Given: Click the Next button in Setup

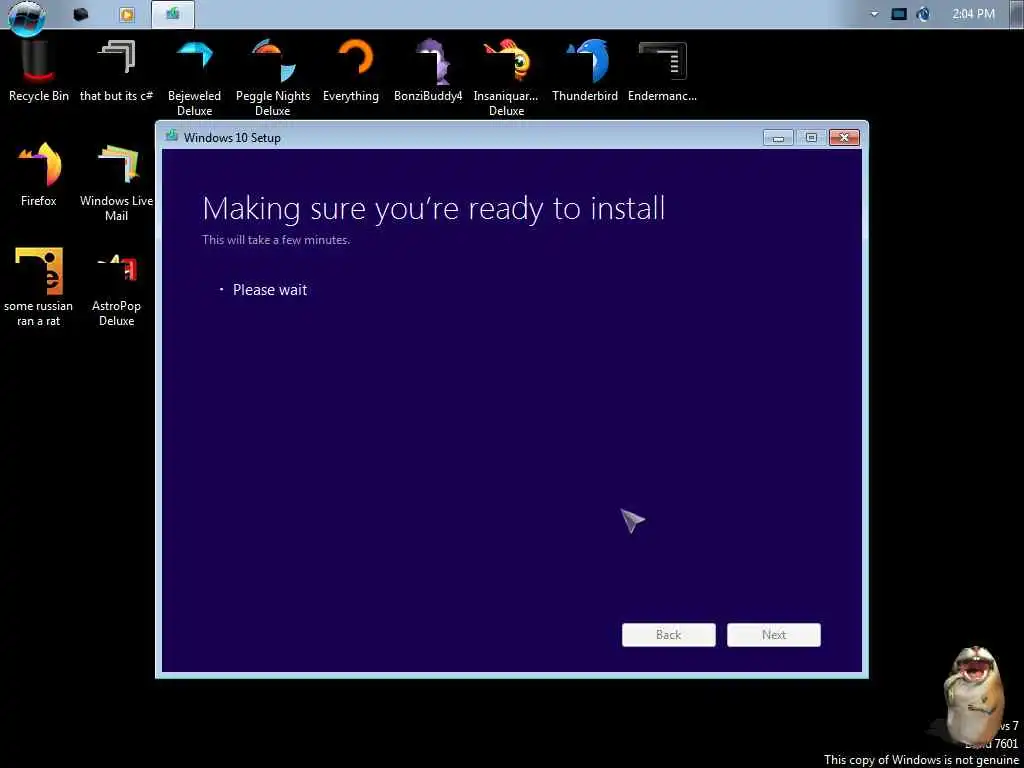Looking at the screenshot, I should (x=774, y=635).
